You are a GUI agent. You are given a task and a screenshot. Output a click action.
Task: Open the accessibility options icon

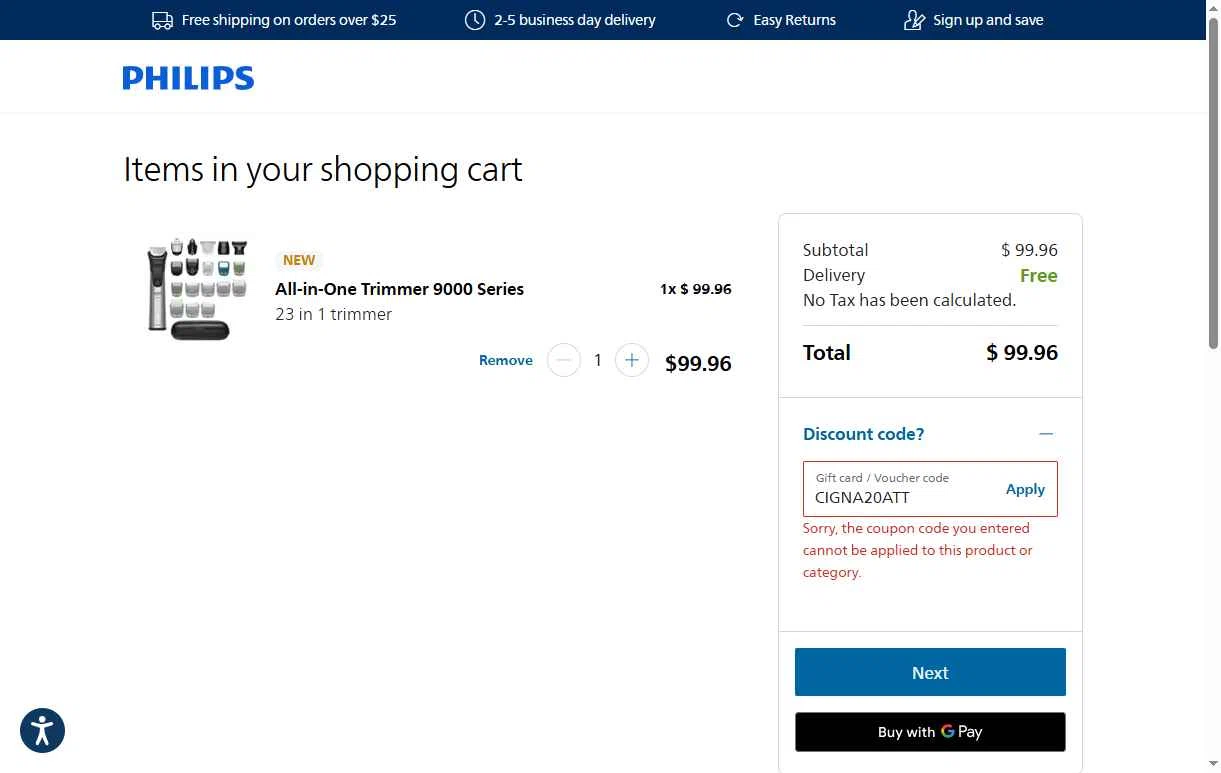pyautogui.click(x=42, y=730)
